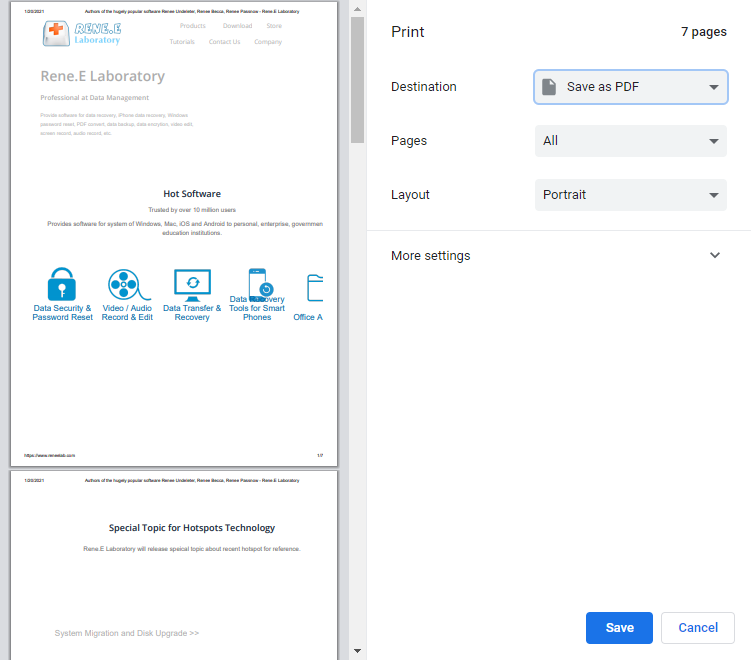Click the Tutorials menu item in the preview
Viewport: 751px width, 660px height.
(182, 42)
